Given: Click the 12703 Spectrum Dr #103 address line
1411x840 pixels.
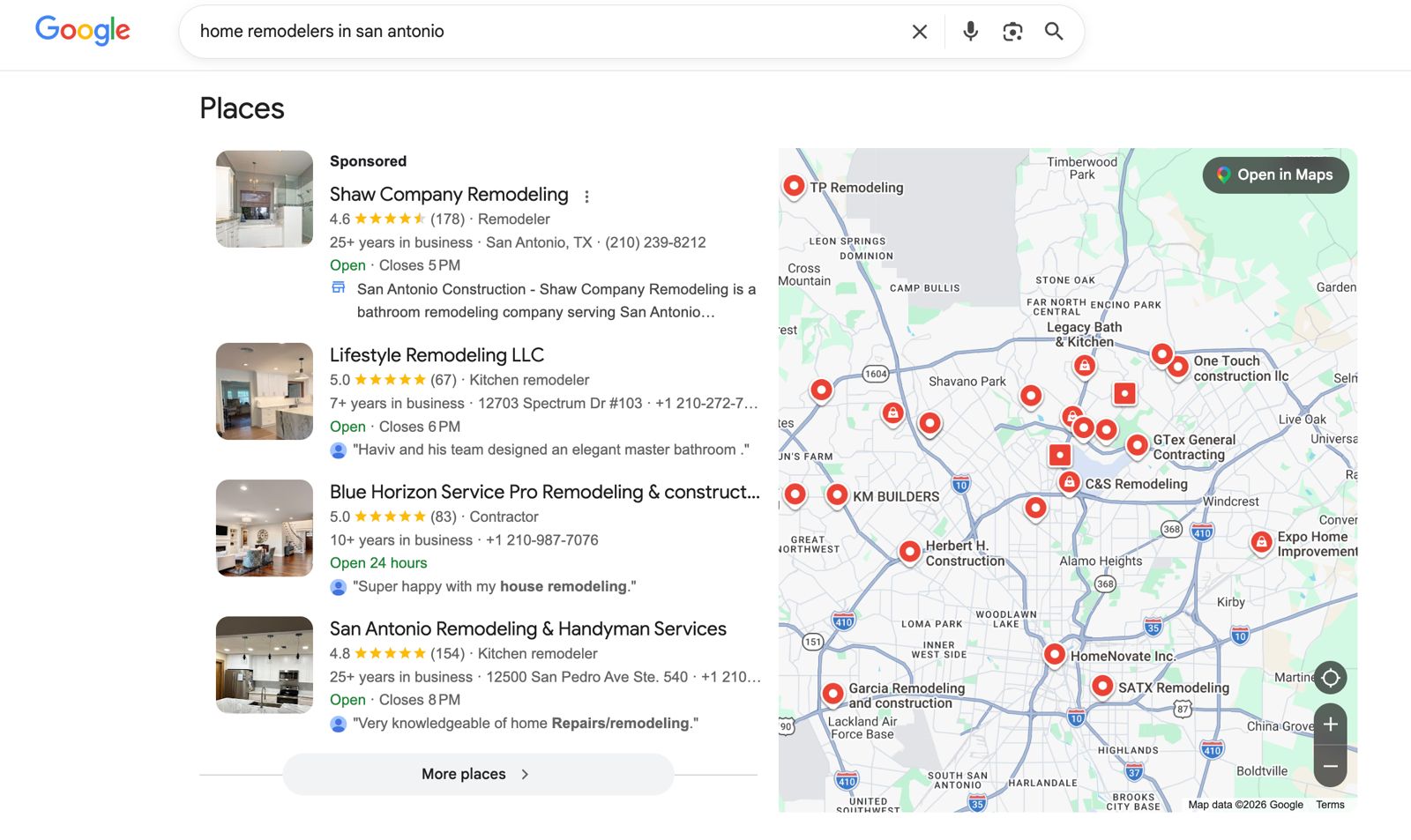Looking at the screenshot, I should [560, 403].
